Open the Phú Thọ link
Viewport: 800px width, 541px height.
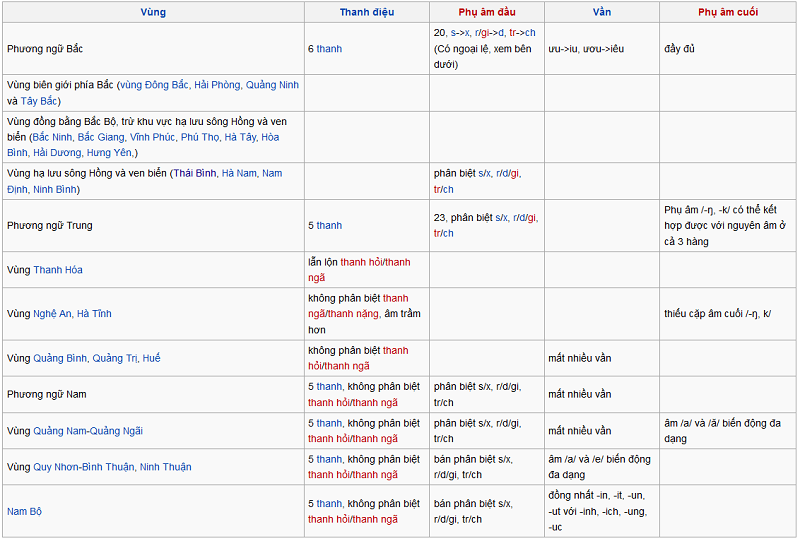200,137
